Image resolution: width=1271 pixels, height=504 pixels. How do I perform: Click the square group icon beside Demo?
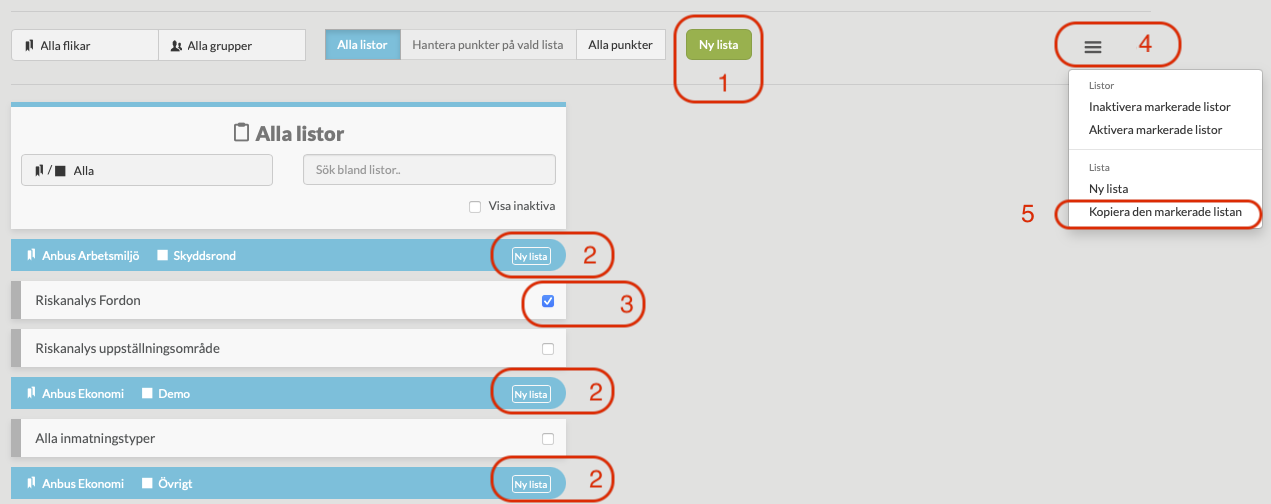click(x=147, y=393)
